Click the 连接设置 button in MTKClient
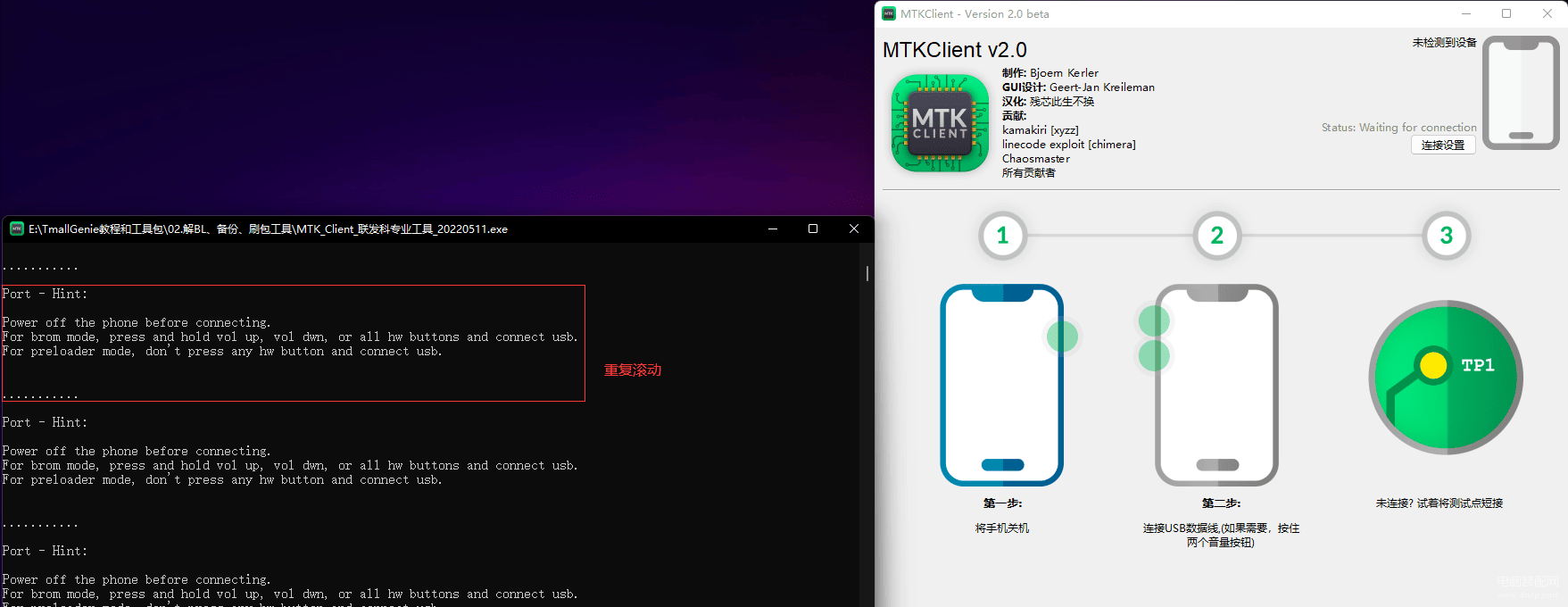 (x=1443, y=145)
